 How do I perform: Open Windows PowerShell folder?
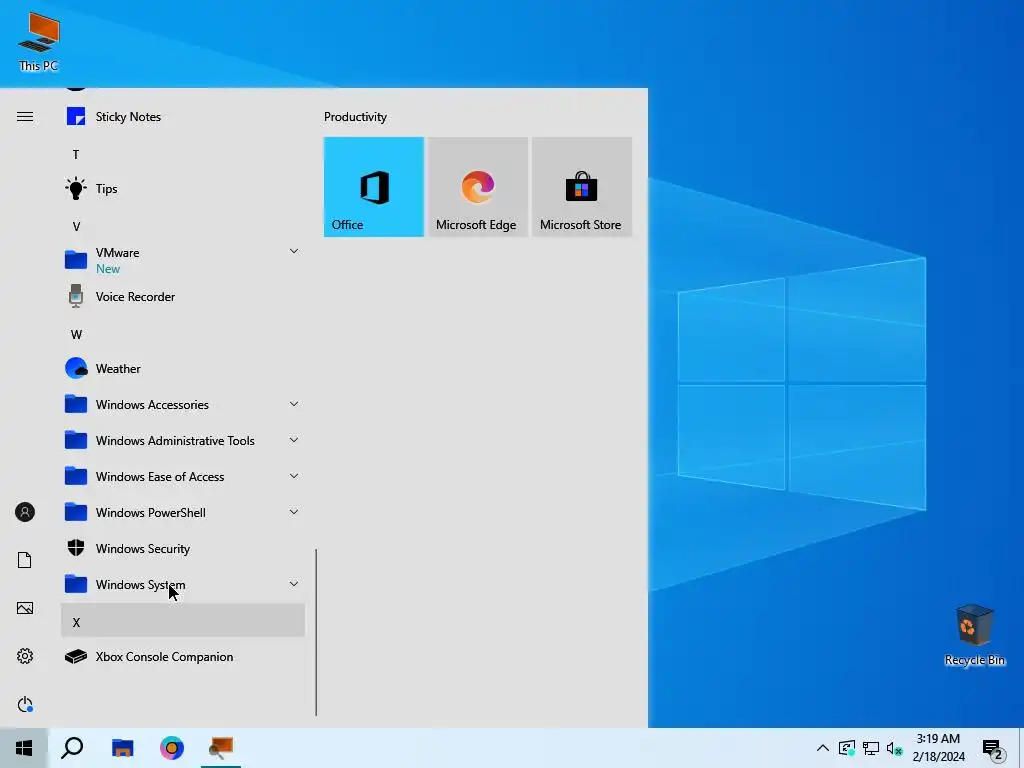coord(183,512)
